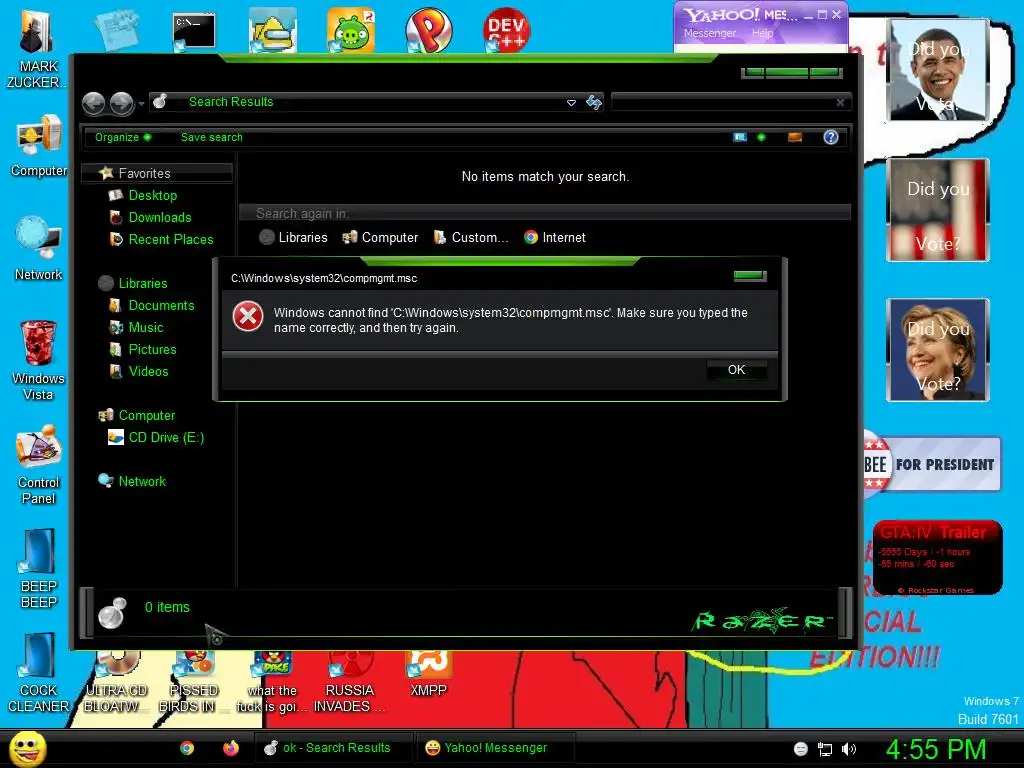
Task: Click the Obama Did you Vote gadget
Action: coord(938,70)
